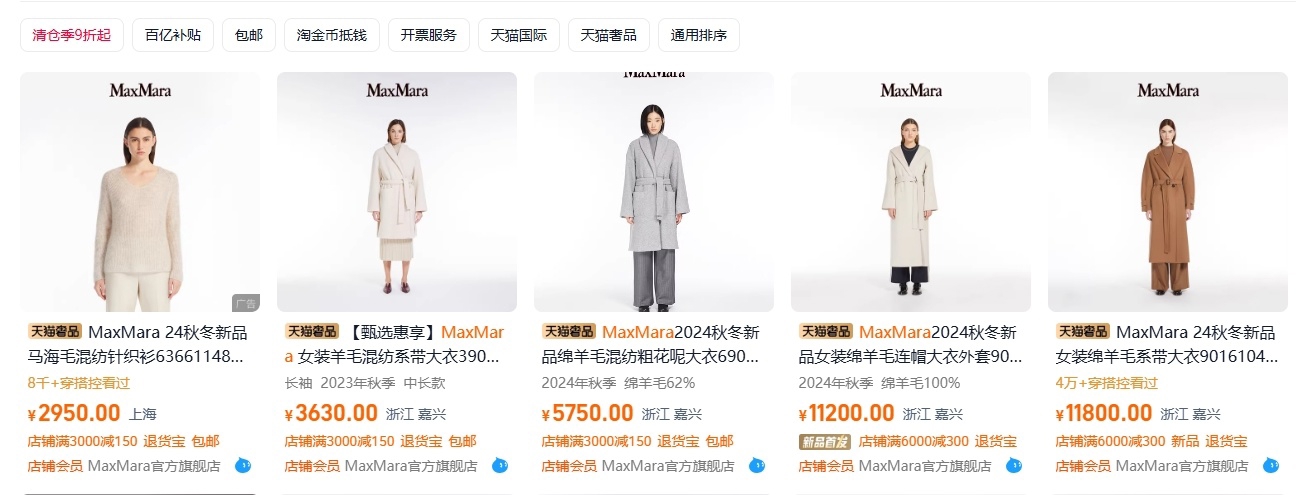Open the camel belted coat product image
This screenshot has width=1302, height=495.
1168,192
